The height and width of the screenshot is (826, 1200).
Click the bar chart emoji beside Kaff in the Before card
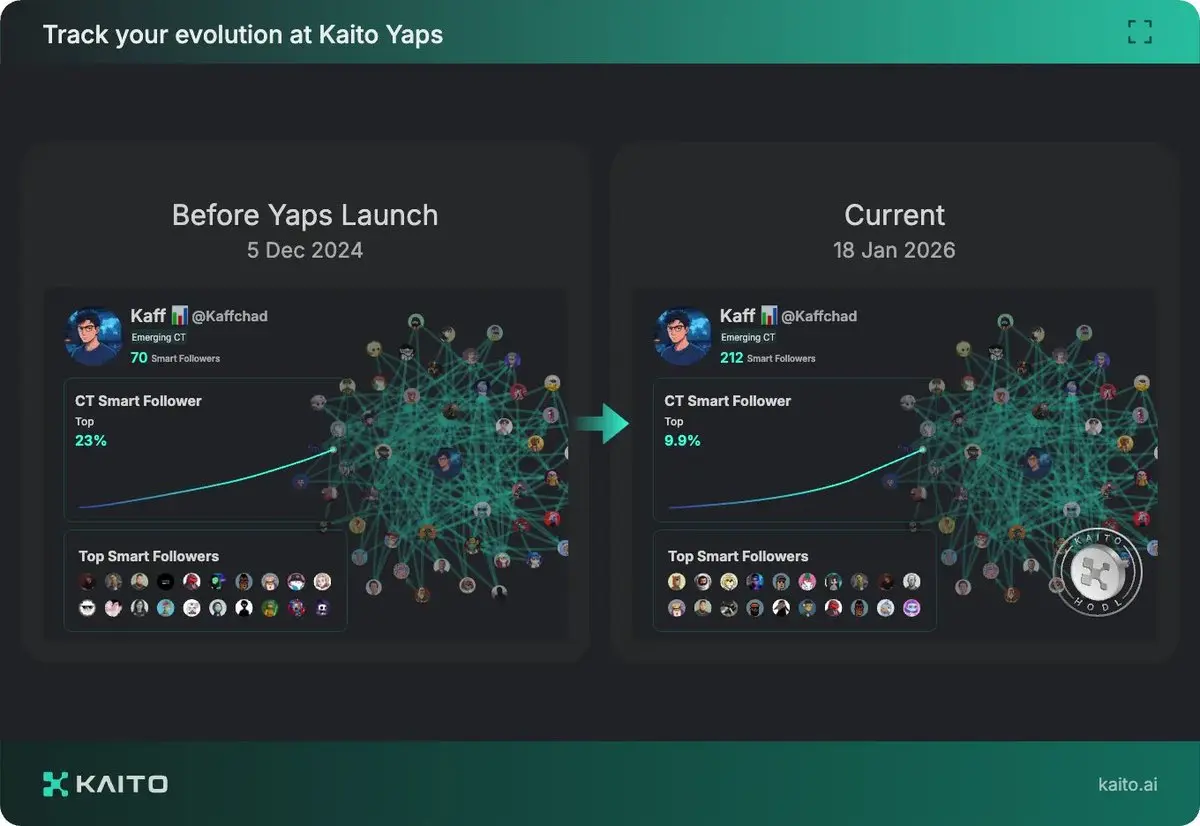coord(179,315)
